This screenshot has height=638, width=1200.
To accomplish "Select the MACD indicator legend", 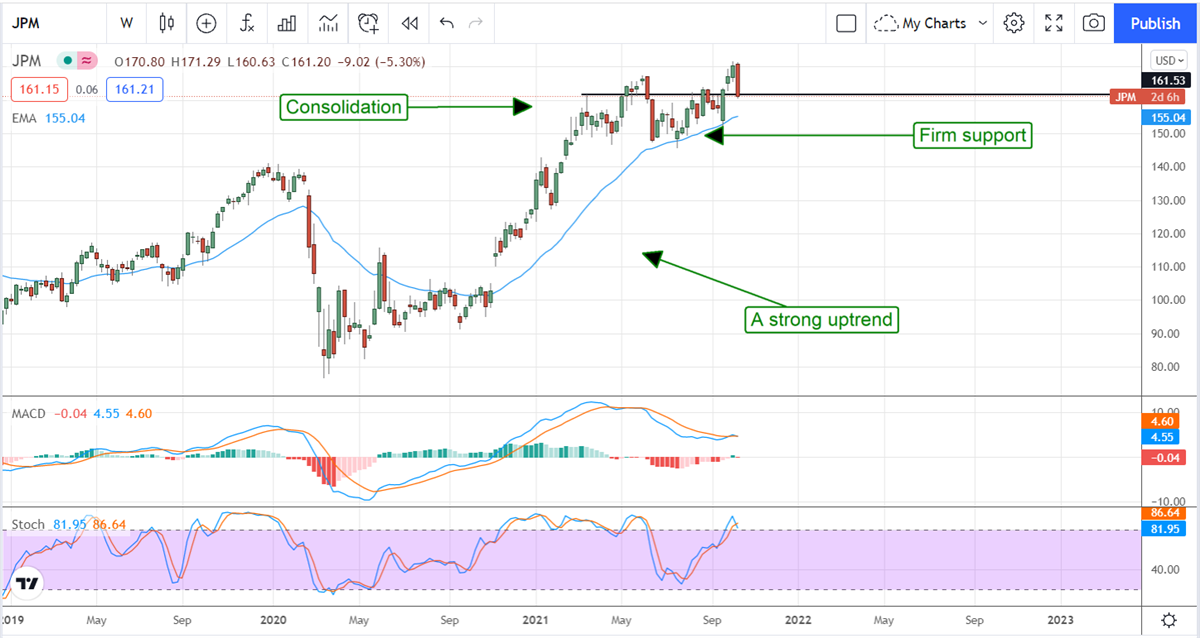I will tap(28, 413).
